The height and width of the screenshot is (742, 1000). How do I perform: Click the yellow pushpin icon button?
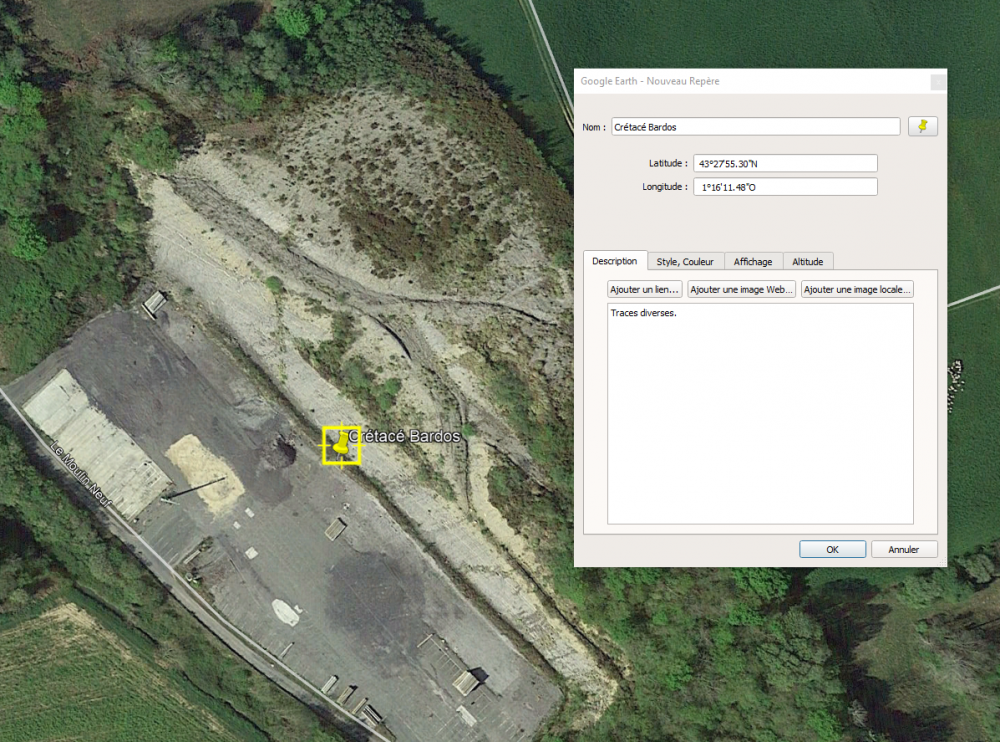922,126
